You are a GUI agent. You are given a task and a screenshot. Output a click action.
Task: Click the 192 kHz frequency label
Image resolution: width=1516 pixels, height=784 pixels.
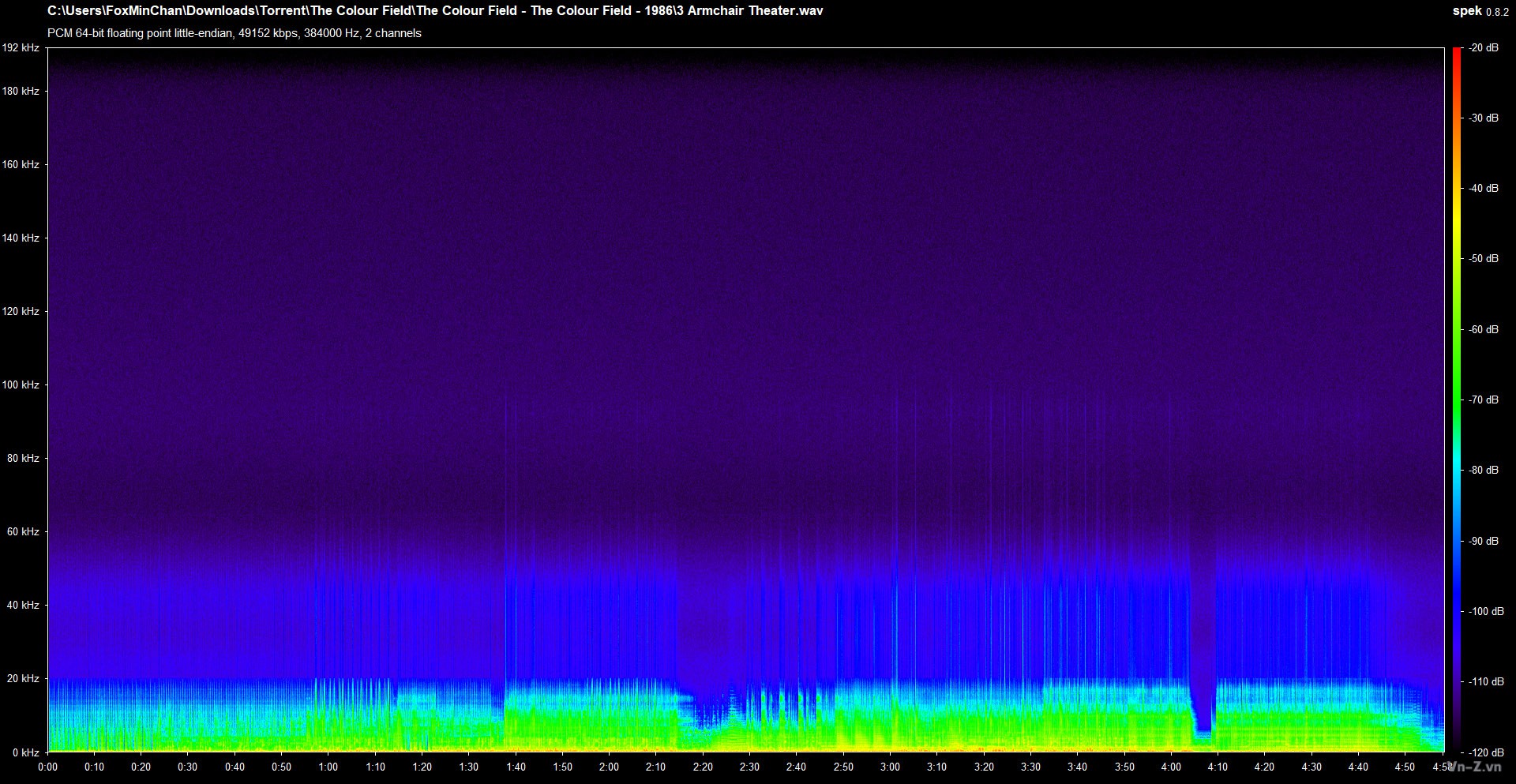coord(21,48)
